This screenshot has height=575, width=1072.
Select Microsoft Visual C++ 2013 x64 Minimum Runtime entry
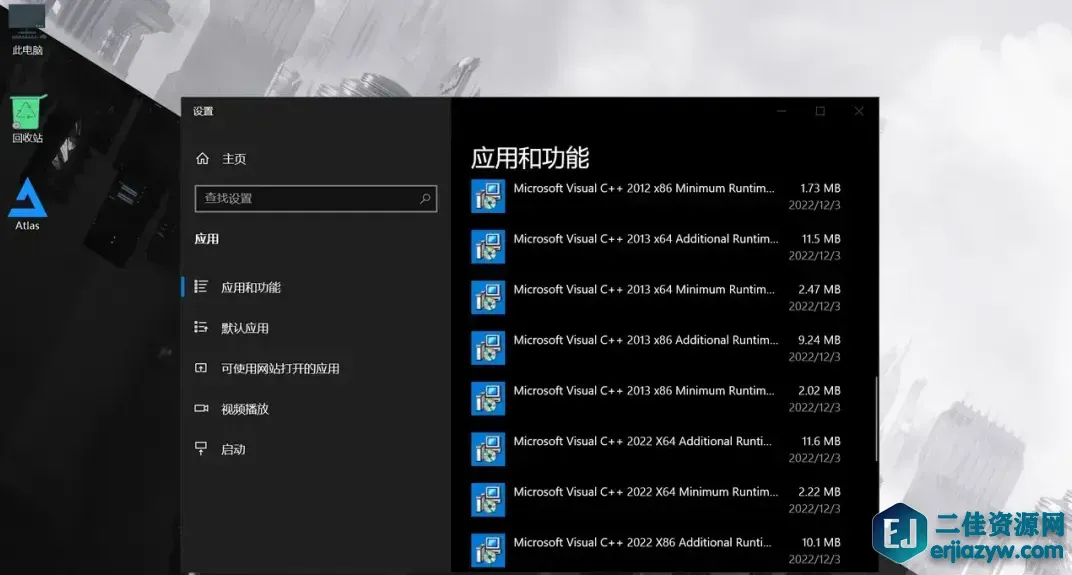click(656, 297)
